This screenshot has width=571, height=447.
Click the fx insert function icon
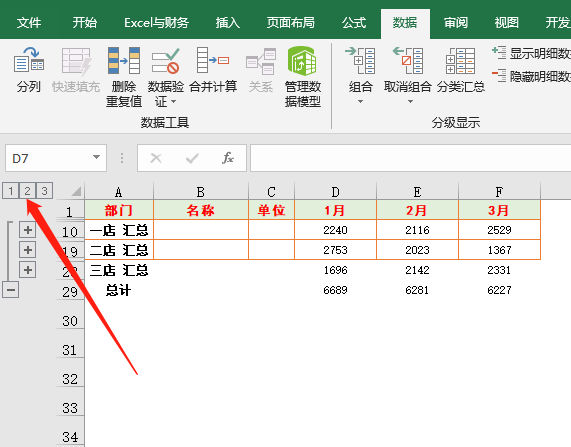(x=228, y=158)
